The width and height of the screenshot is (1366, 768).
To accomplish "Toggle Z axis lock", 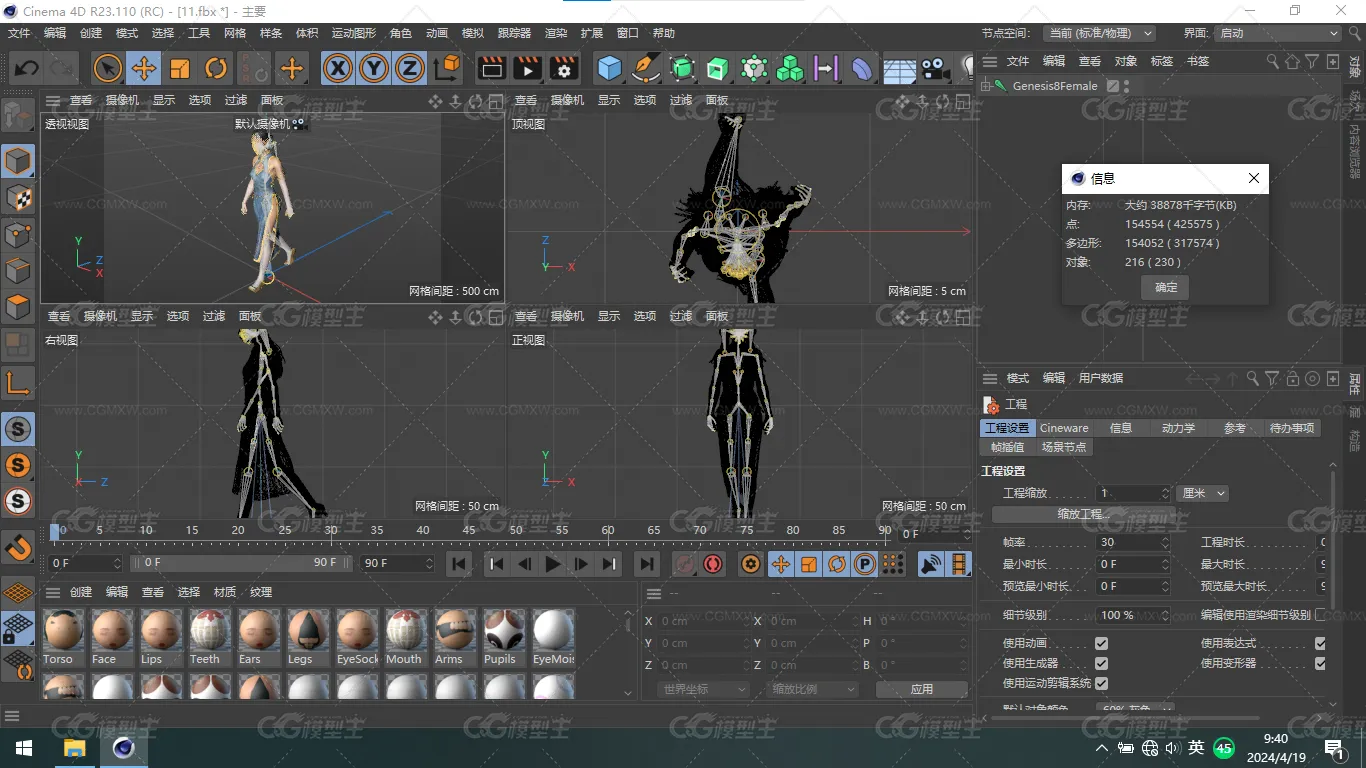I will pos(409,68).
